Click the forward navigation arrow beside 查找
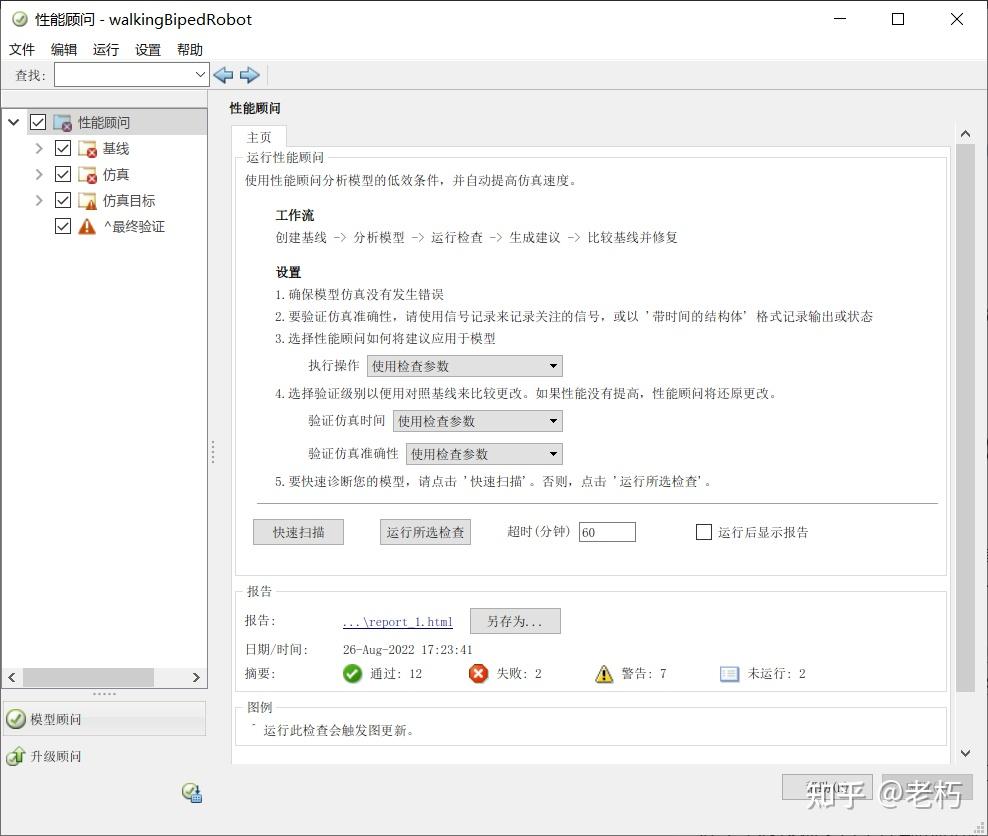The image size is (988, 836). pos(250,75)
